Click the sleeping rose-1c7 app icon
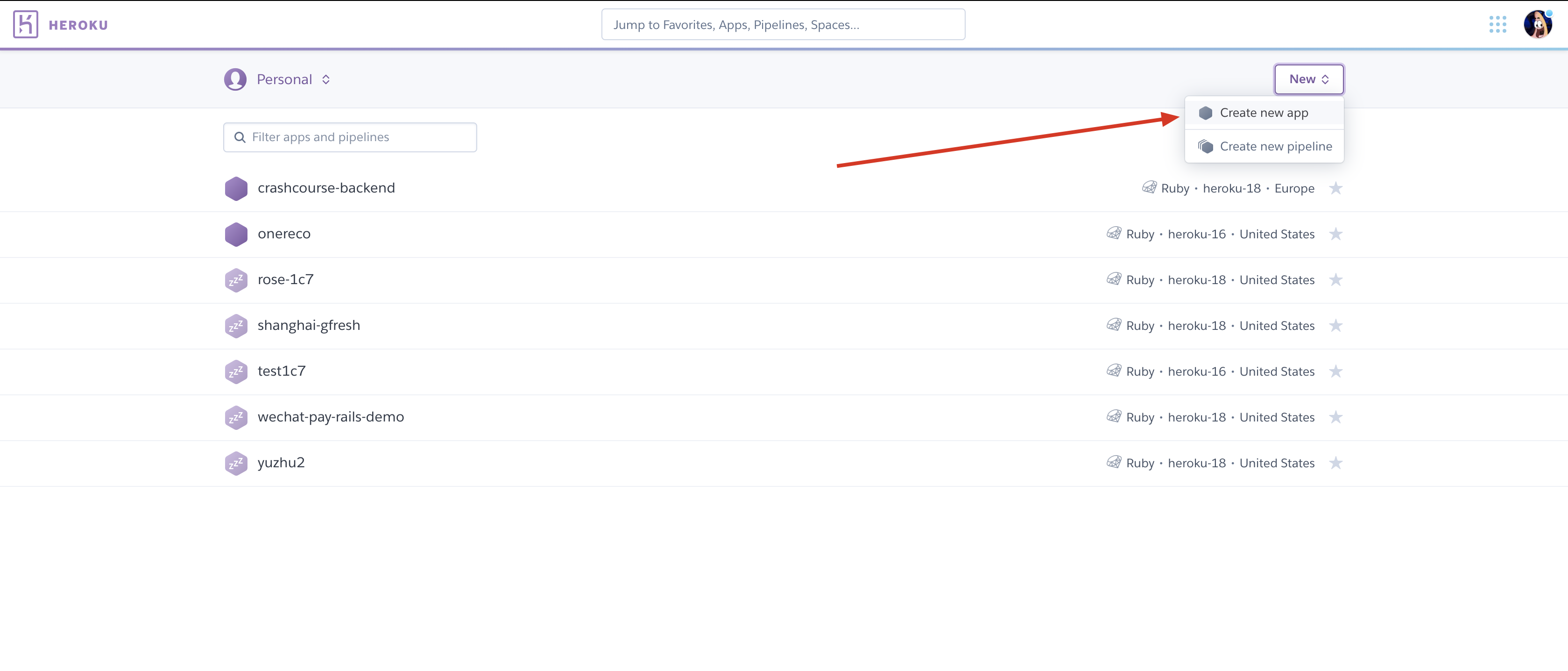 point(235,280)
